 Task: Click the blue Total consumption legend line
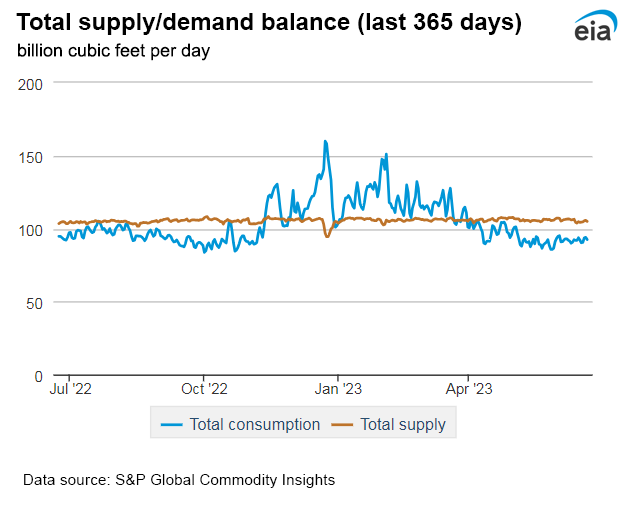point(171,425)
